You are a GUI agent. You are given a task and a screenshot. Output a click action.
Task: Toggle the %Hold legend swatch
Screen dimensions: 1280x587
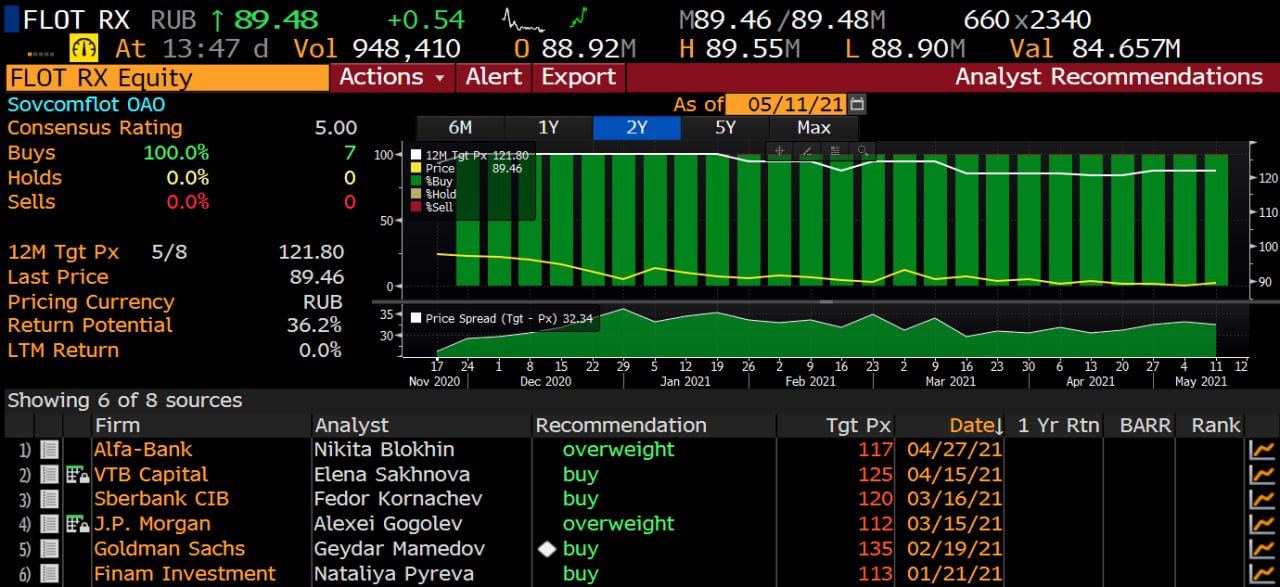point(415,194)
